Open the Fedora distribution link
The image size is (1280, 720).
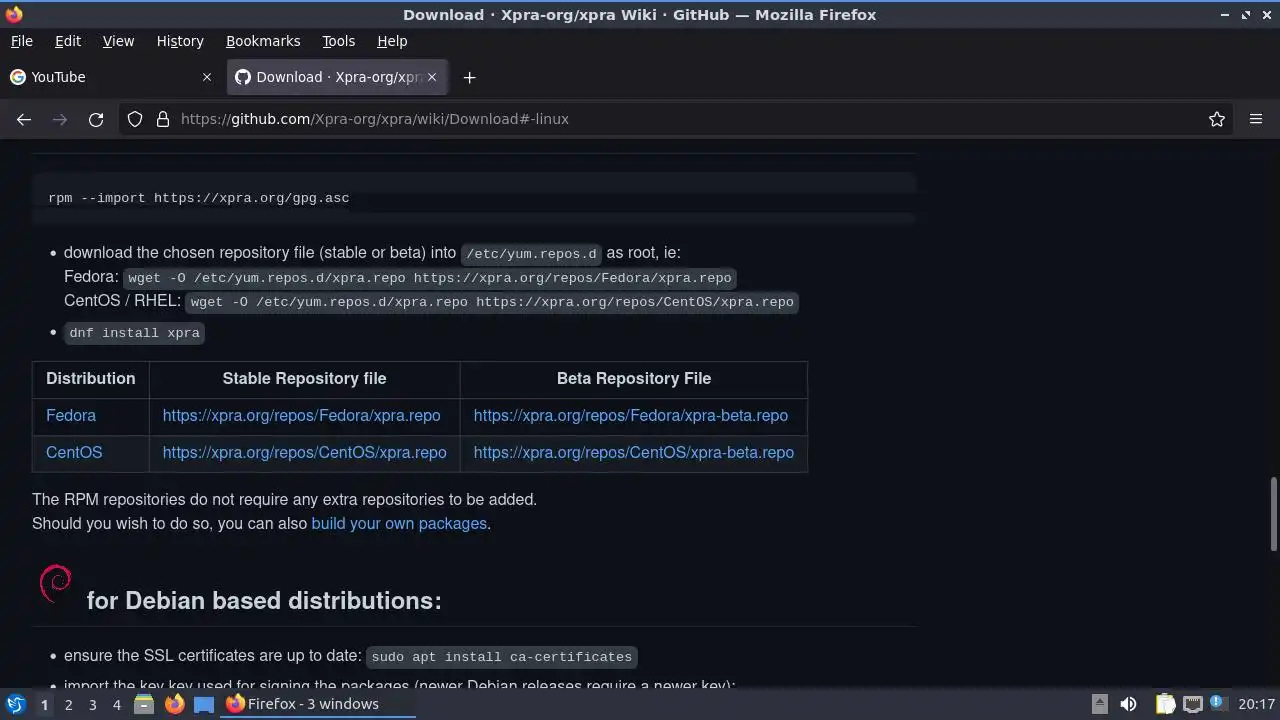(x=71, y=416)
